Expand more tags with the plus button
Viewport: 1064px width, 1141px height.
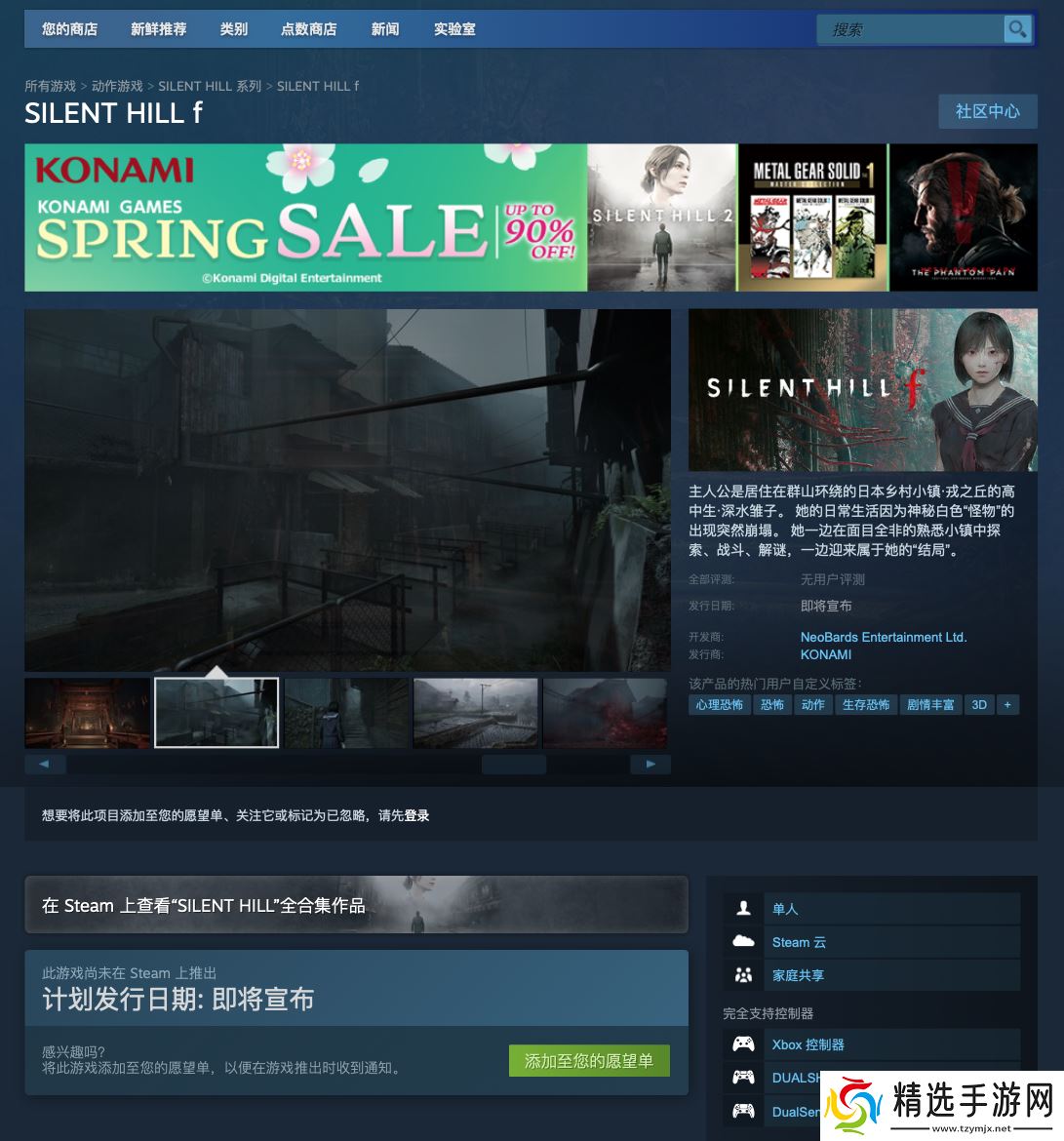1007,704
